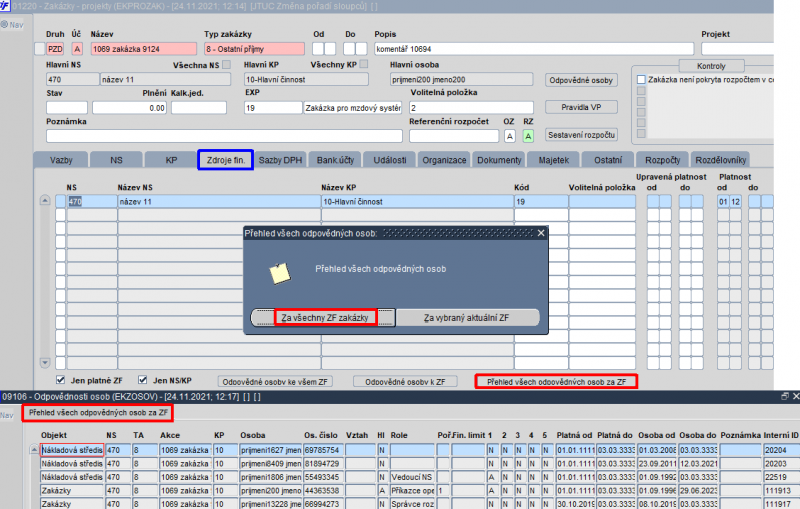Click the EXP field with 19
Screen dimensions: 800x509
coord(273,108)
